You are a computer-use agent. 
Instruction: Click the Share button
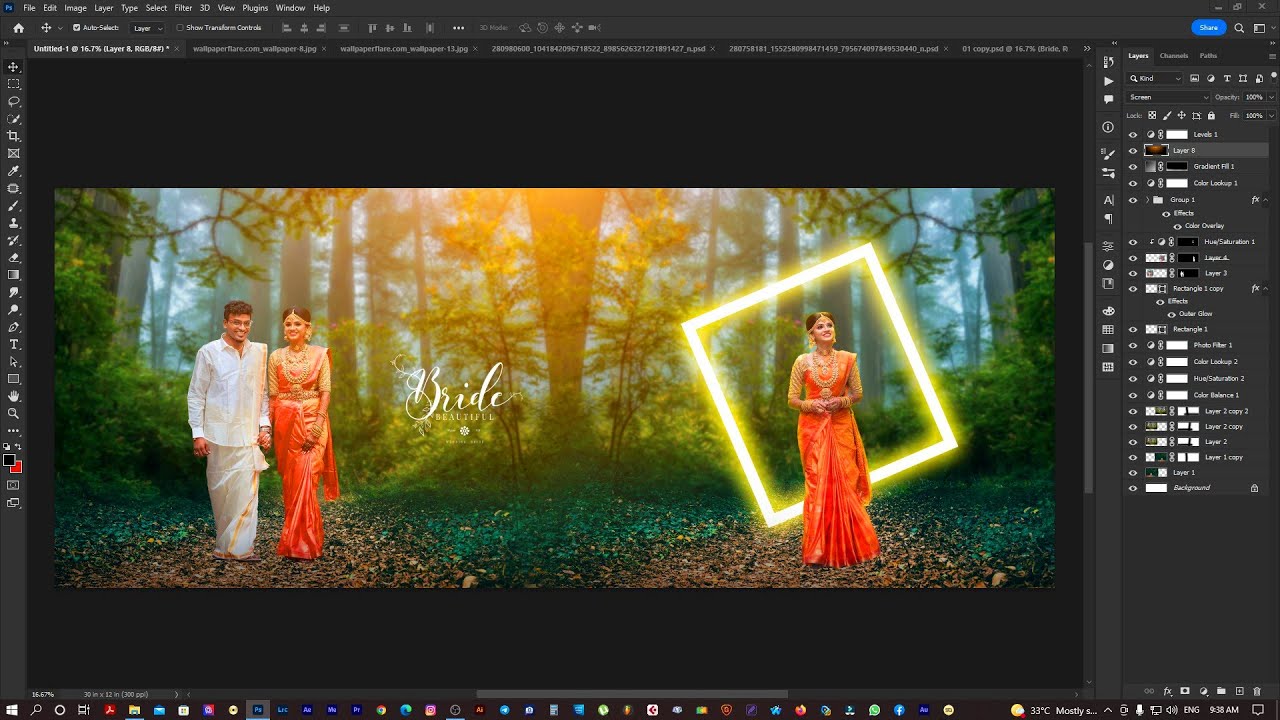[x=1208, y=28]
